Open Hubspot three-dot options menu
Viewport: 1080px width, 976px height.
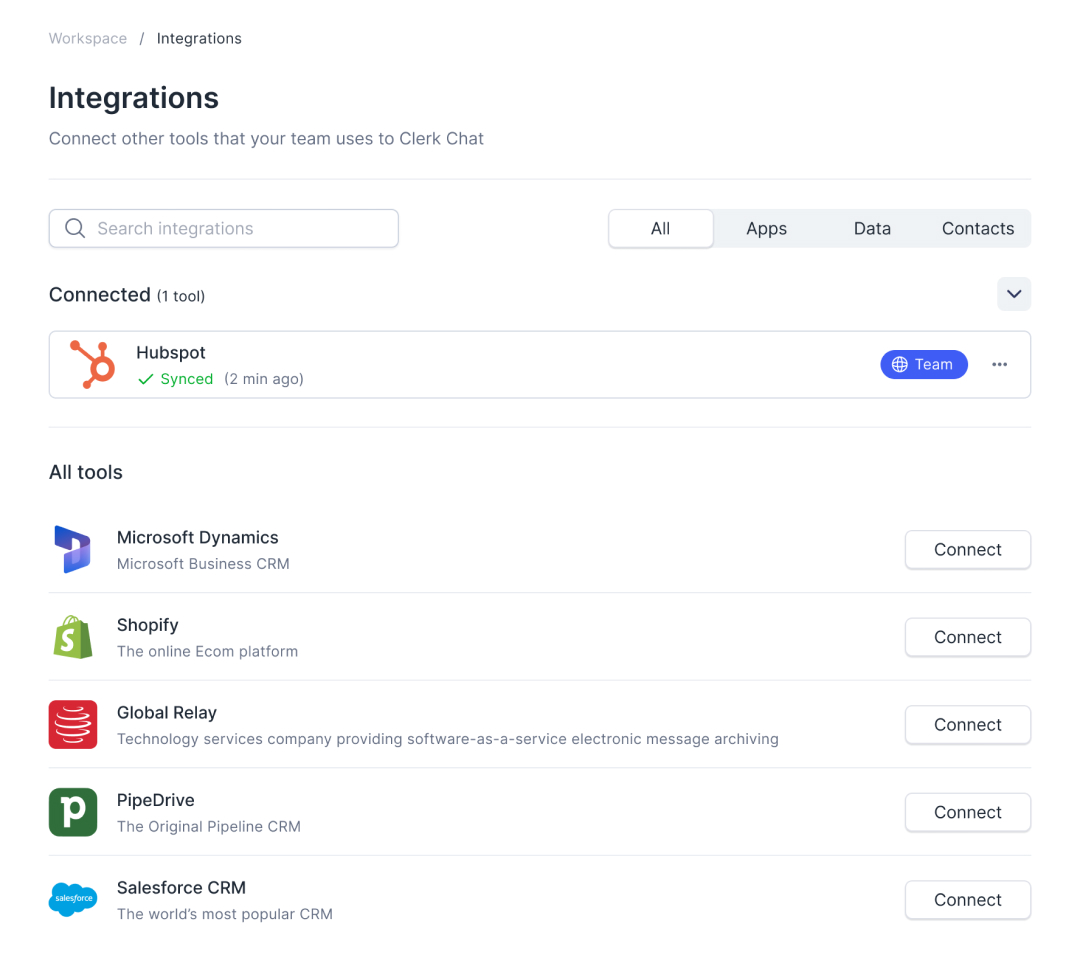pos(999,364)
